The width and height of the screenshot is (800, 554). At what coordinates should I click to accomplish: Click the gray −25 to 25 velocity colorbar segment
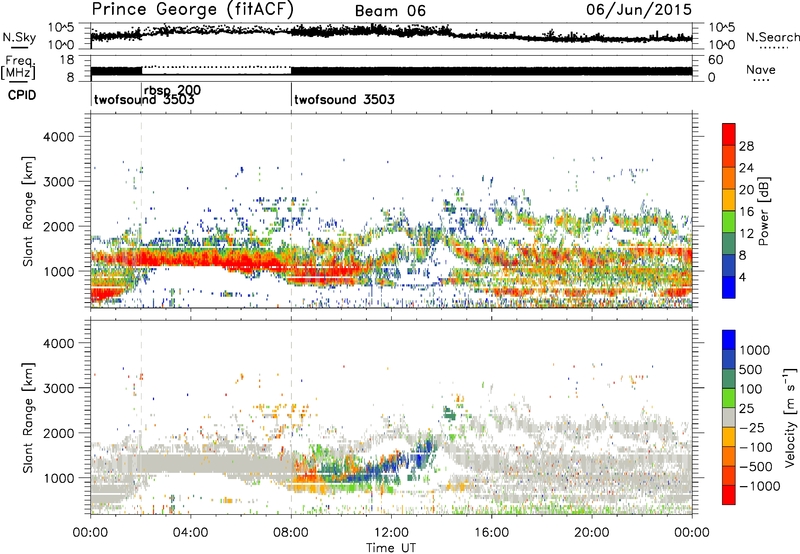[x=729, y=418]
